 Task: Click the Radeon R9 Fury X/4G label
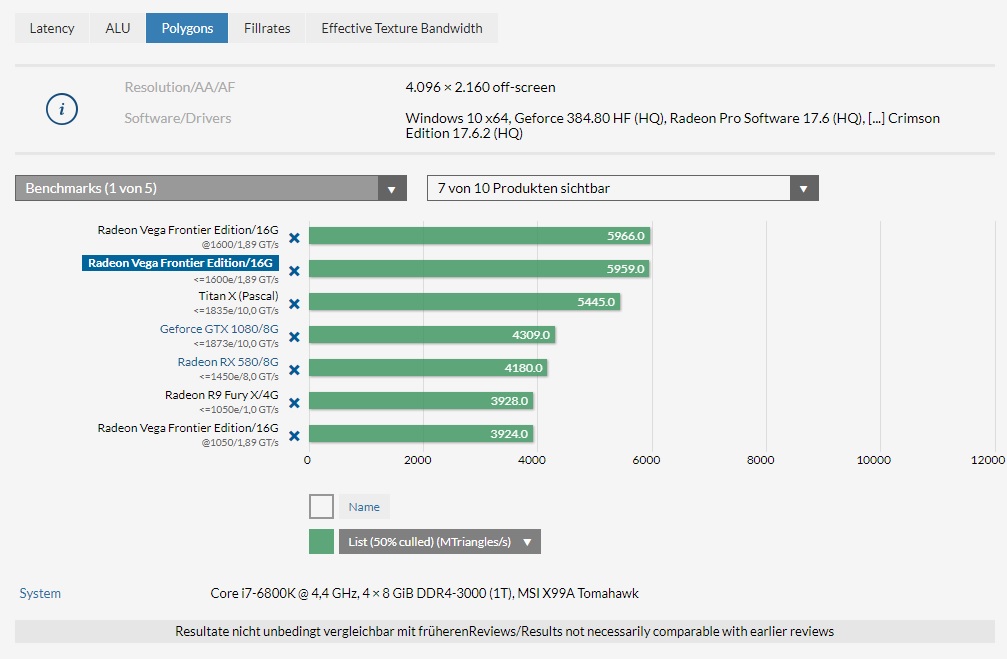[222, 394]
